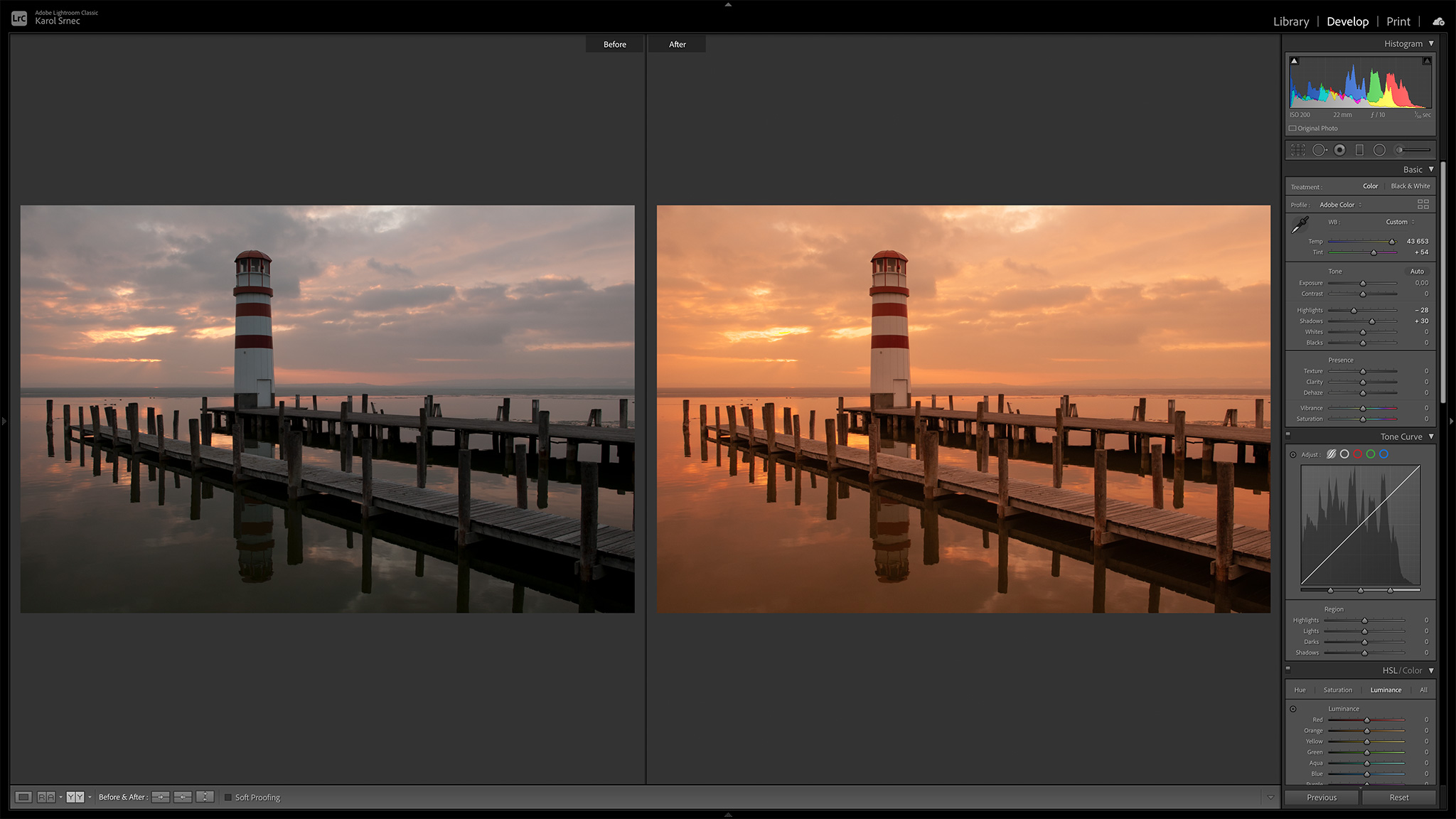Open toolbar content dropdown at right end

point(1270,798)
